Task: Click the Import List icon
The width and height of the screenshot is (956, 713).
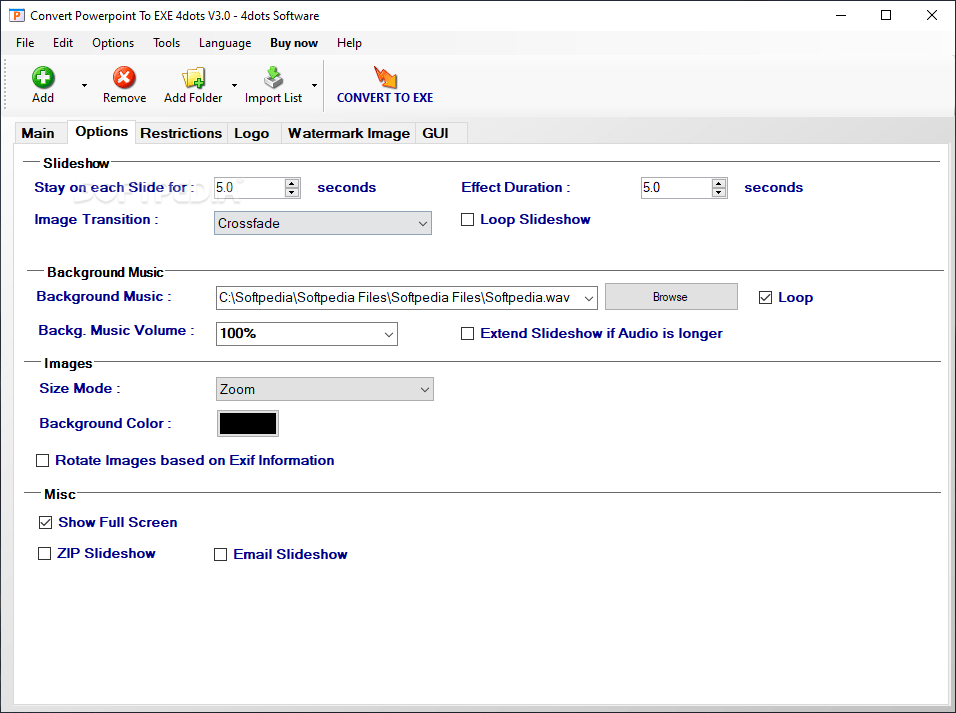Action: (x=273, y=77)
